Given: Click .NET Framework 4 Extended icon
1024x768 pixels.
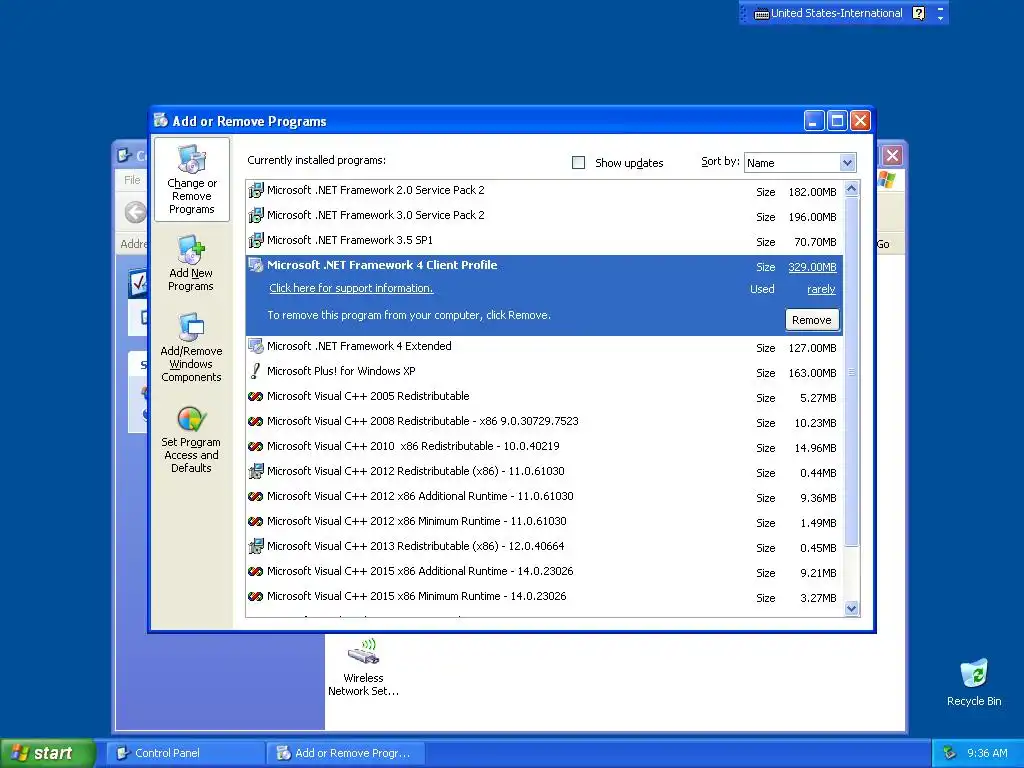Looking at the screenshot, I should coord(256,346).
